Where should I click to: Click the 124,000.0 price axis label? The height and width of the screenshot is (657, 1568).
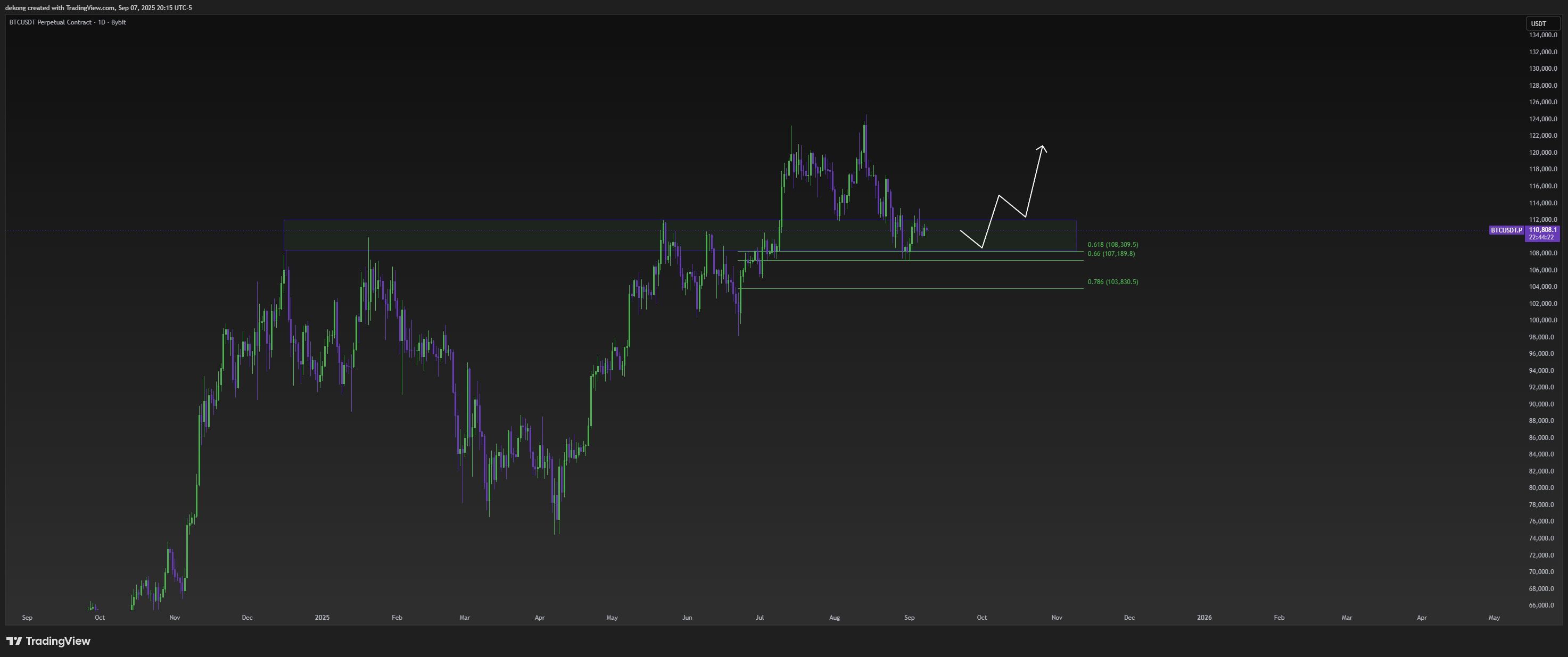click(x=1543, y=119)
